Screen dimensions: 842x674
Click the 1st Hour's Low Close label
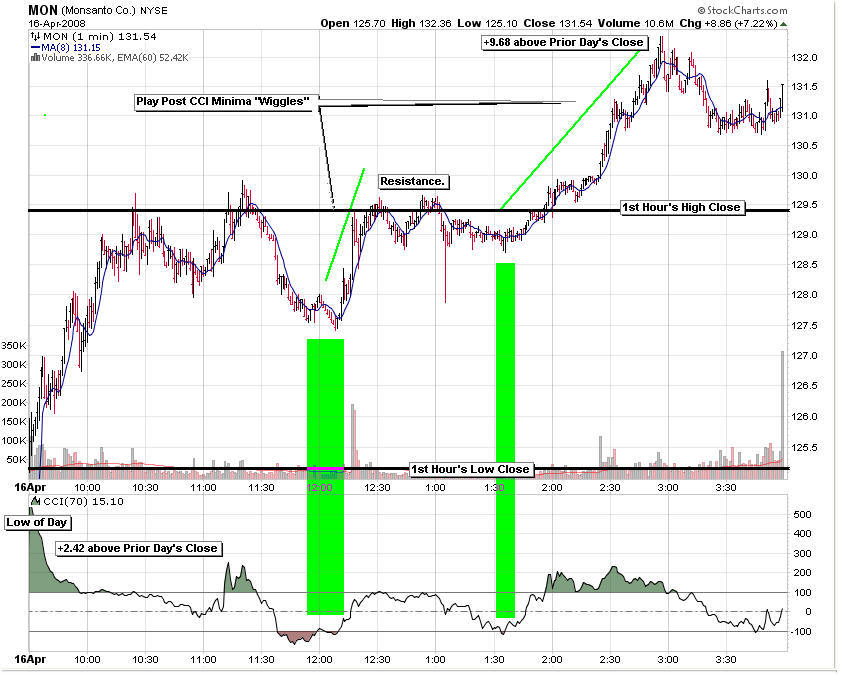470,469
